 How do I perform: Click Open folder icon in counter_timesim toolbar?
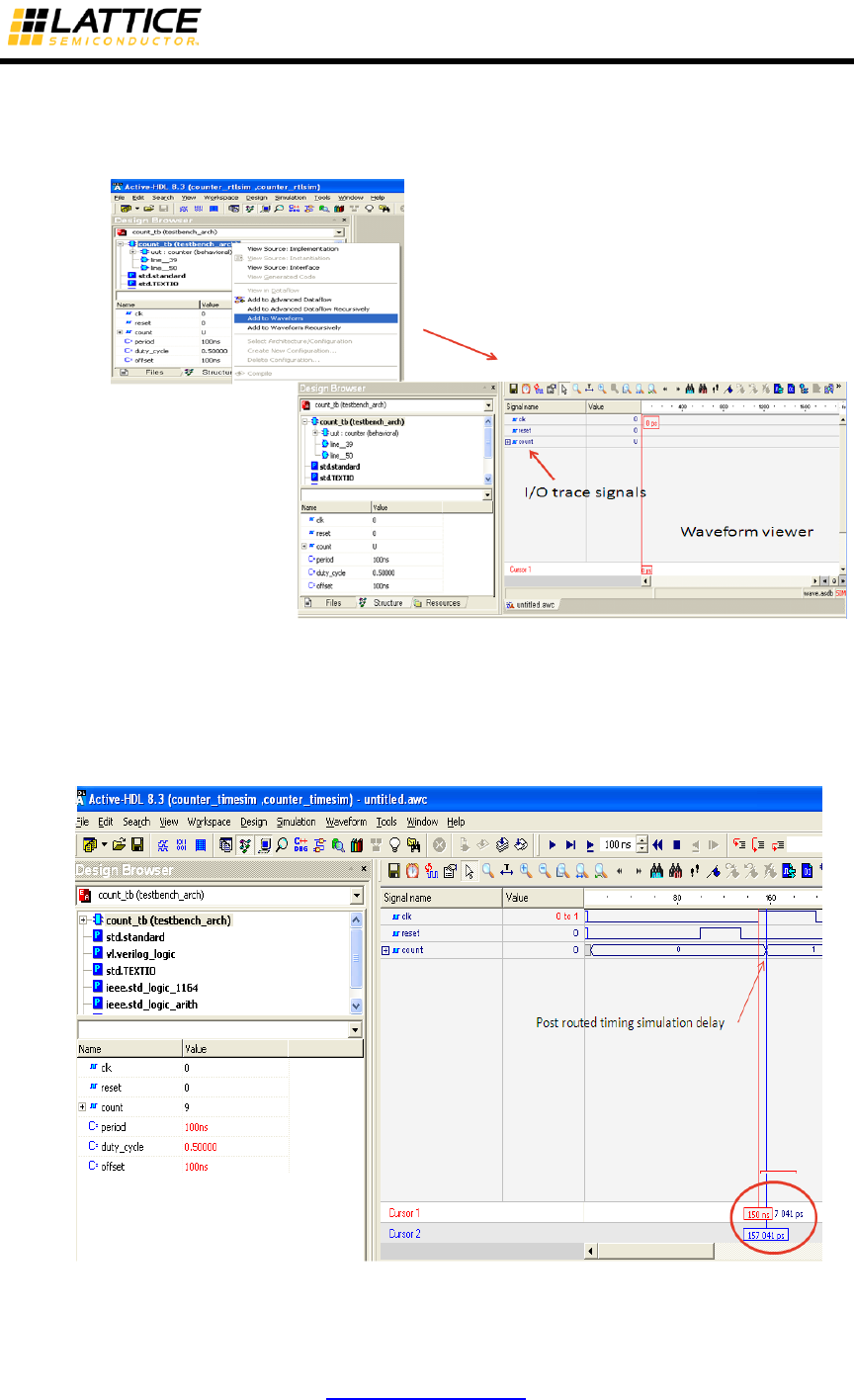point(120,845)
